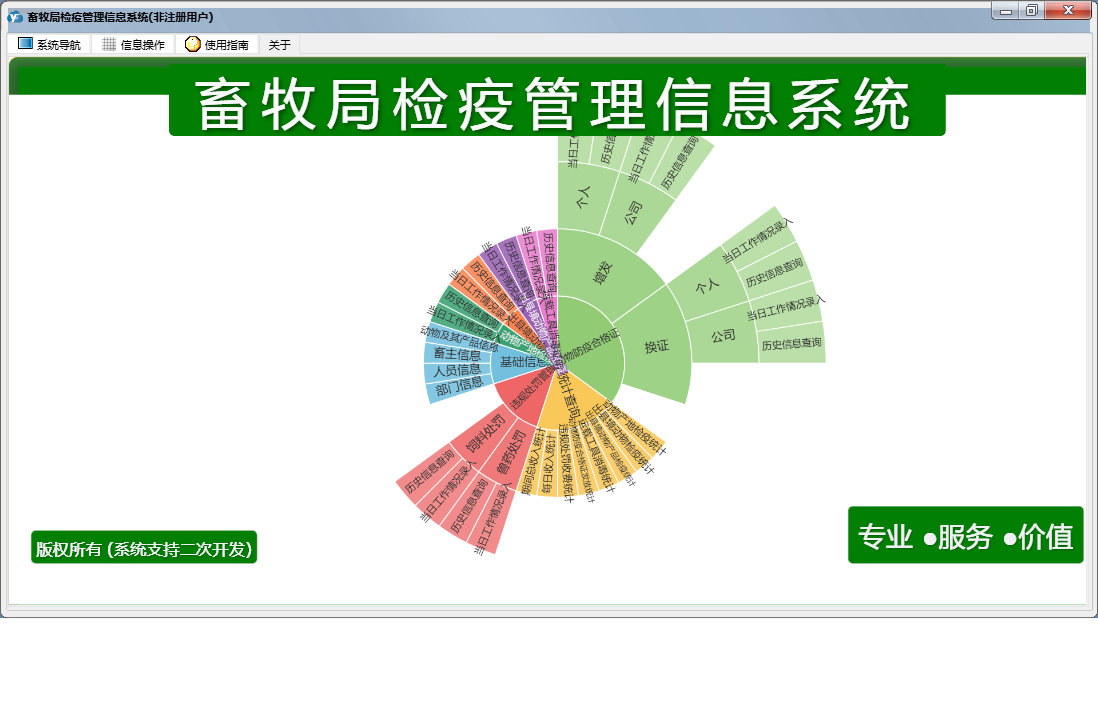Click the 换证 sector of the chart
The height and width of the screenshot is (726, 1098).
[656, 346]
